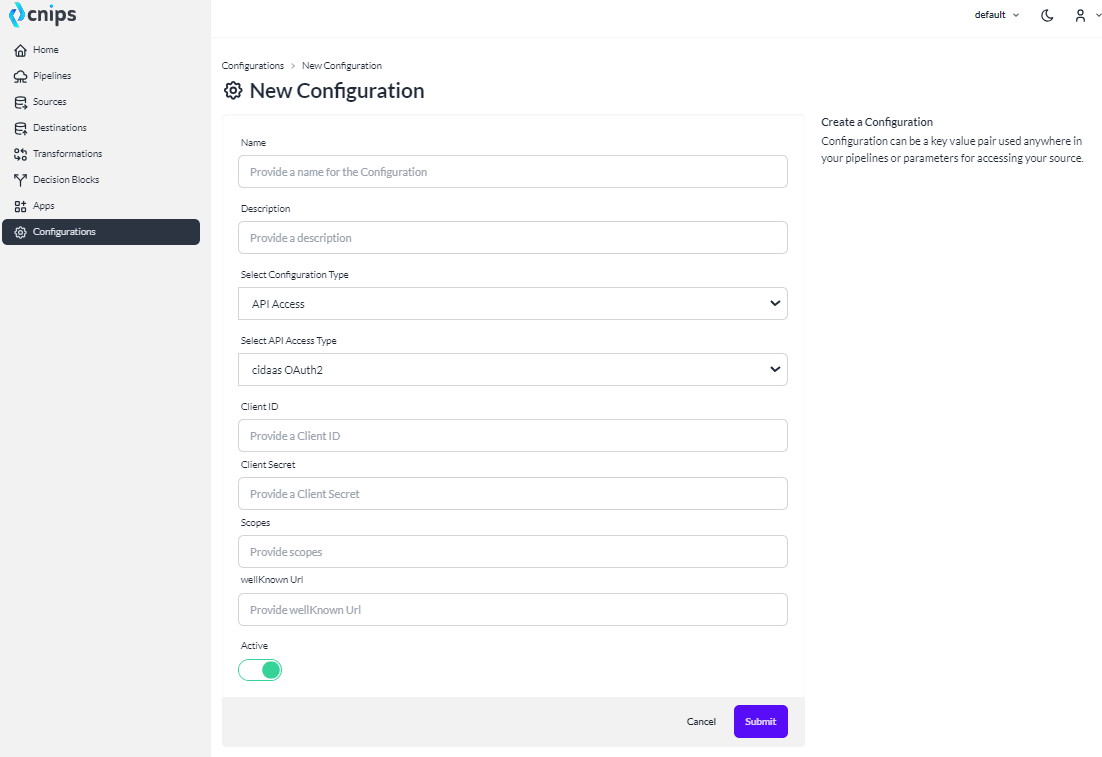Open Decision Blocks in the sidebar
Viewport: 1102px width, 757px height.
click(x=101, y=180)
